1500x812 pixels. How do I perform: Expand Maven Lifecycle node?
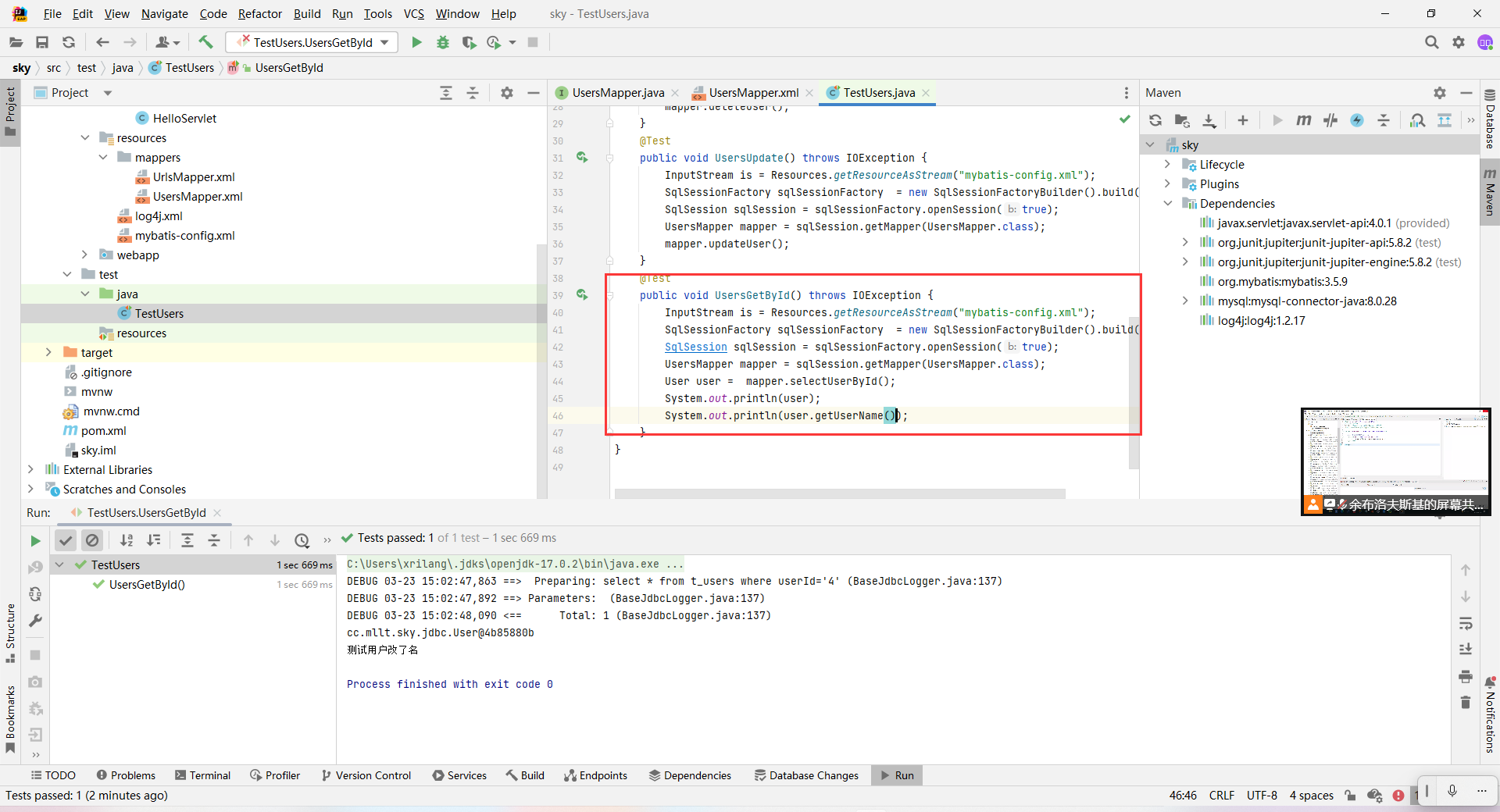pyautogui.click(x=1167, y=164)
